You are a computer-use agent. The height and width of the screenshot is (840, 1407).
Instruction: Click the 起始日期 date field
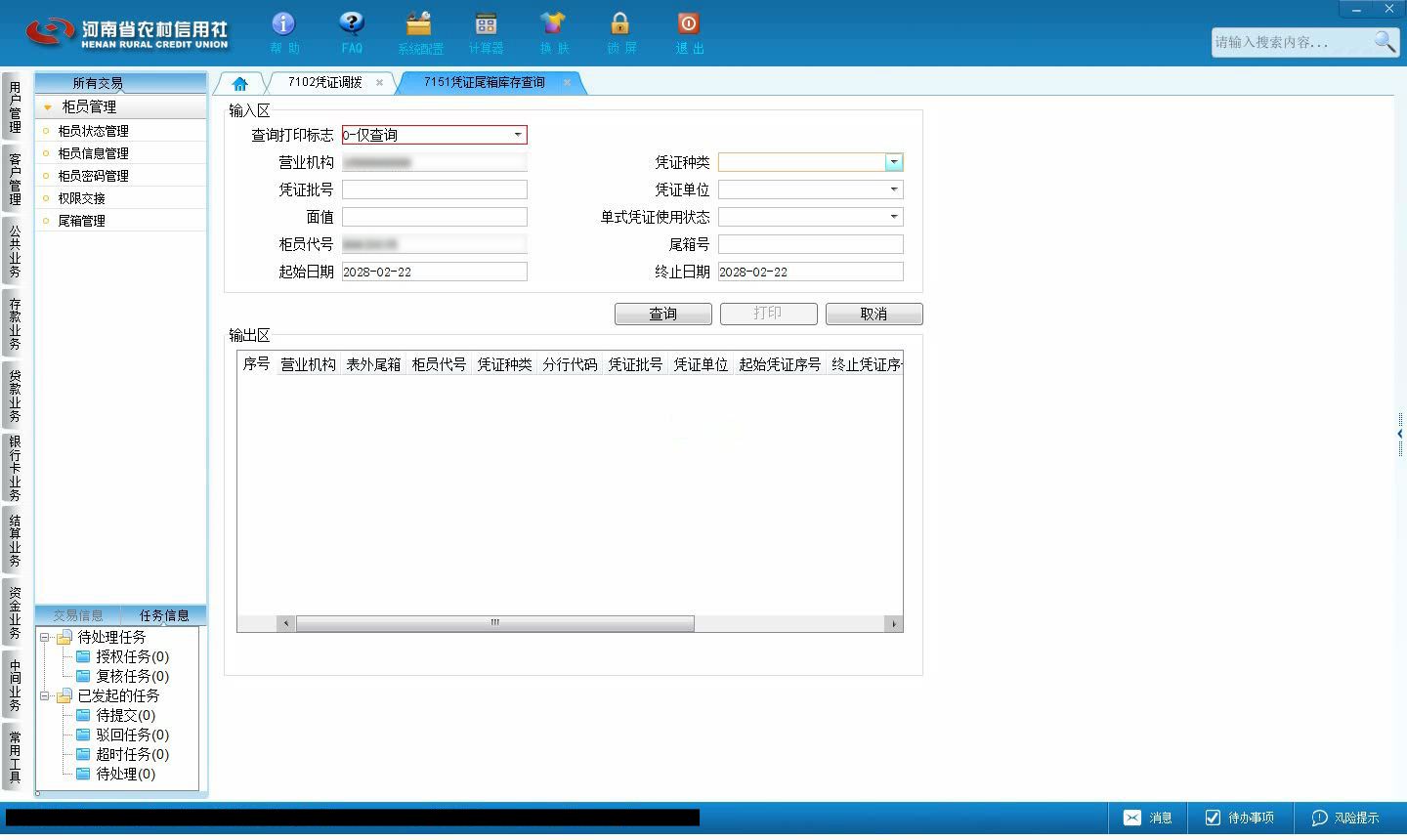(435, 272)
